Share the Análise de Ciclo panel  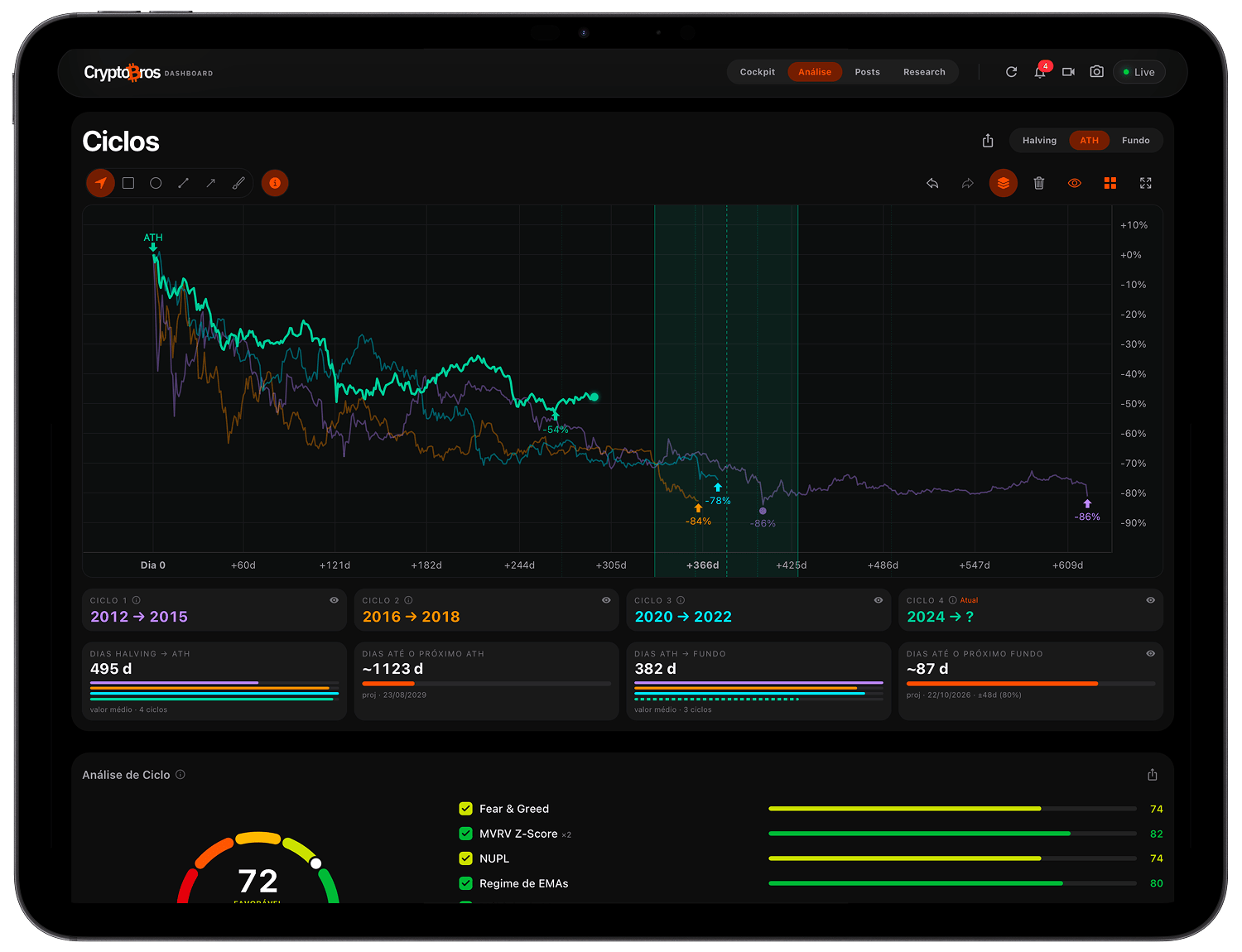tap(1153, 775)
